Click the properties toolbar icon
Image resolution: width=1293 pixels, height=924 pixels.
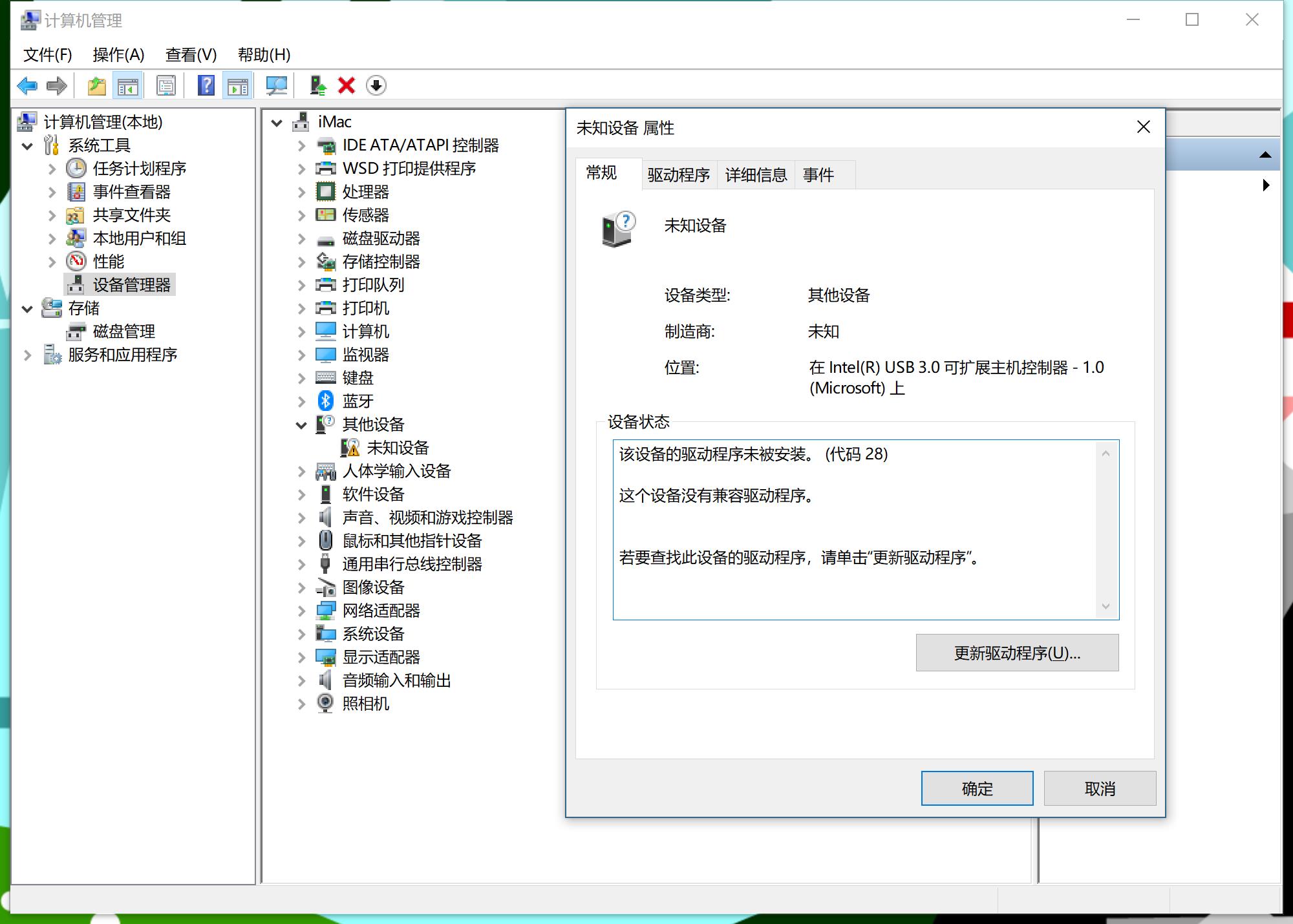tap(166, 85)
